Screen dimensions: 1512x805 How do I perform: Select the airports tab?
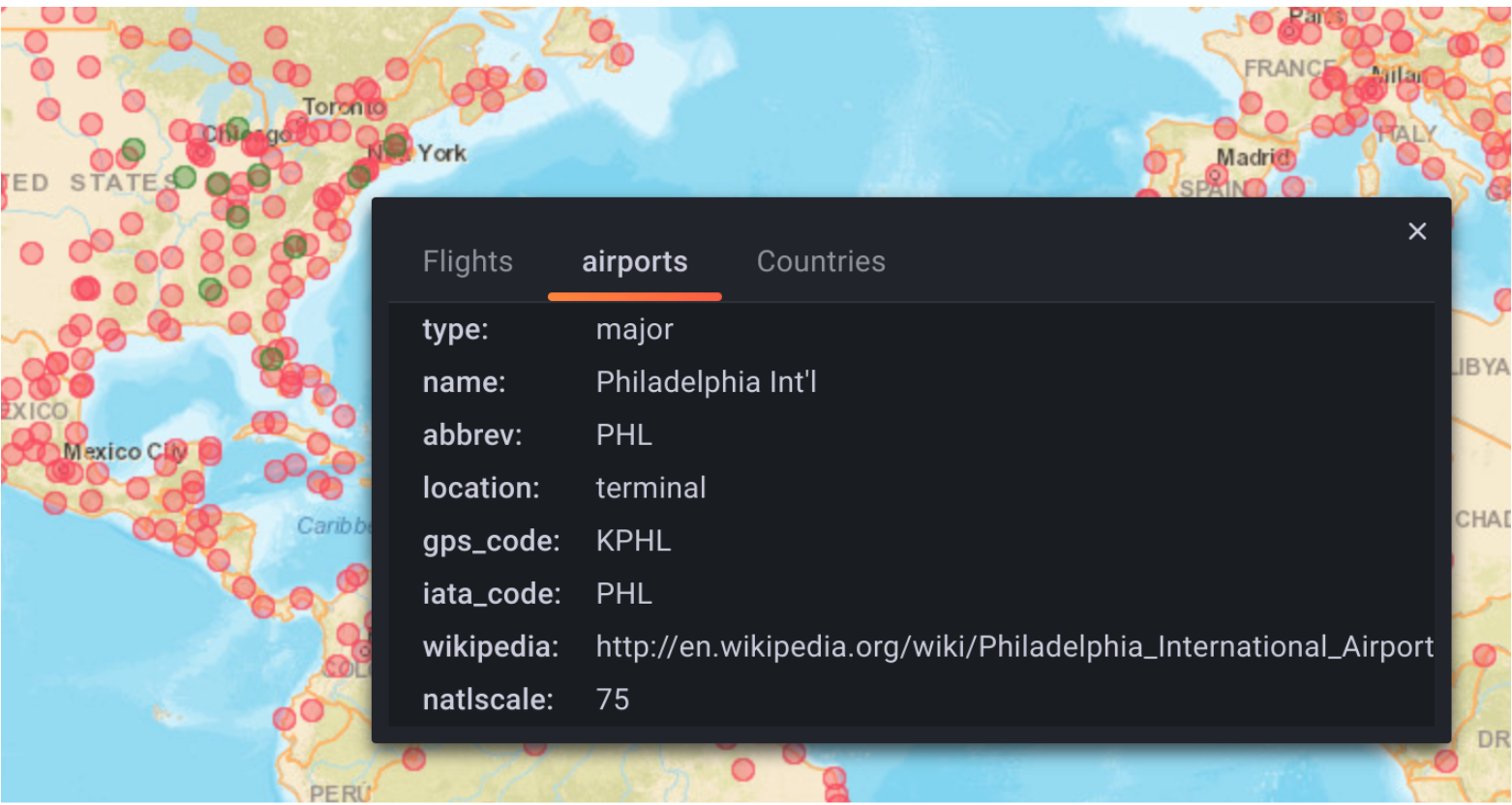634,261
